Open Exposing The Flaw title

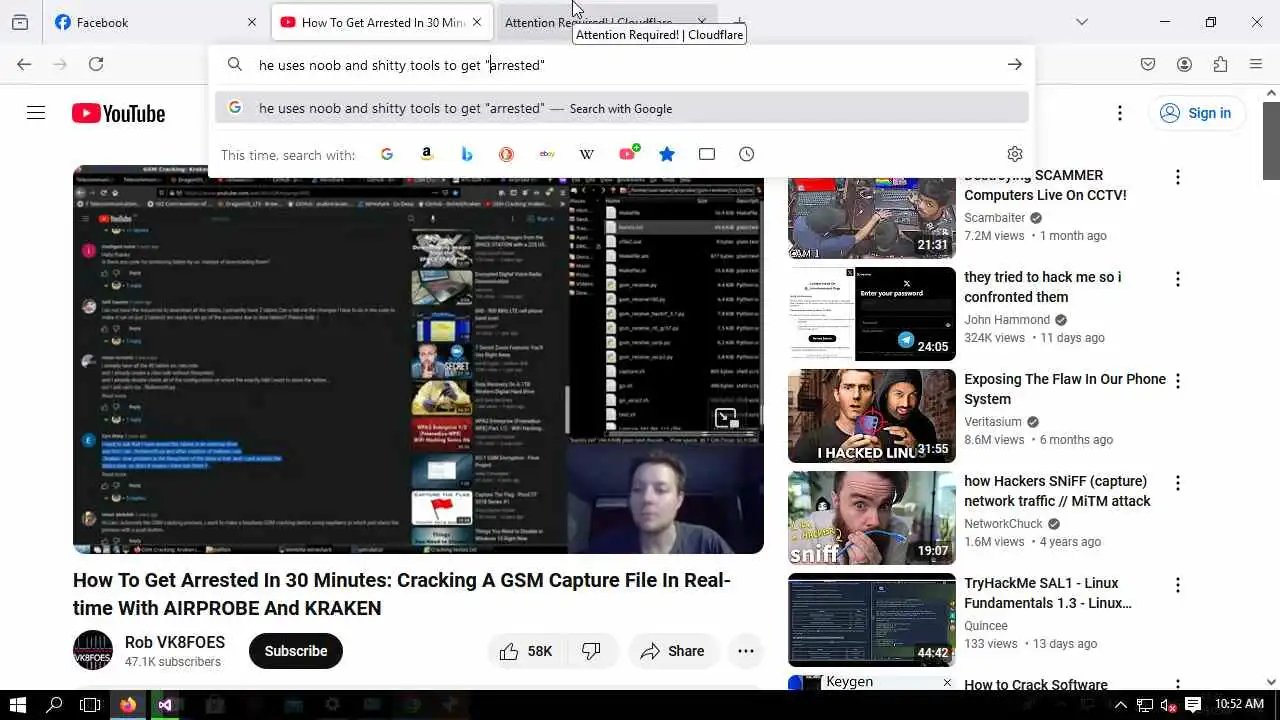pyautogui.click(x=1065, y=389)
